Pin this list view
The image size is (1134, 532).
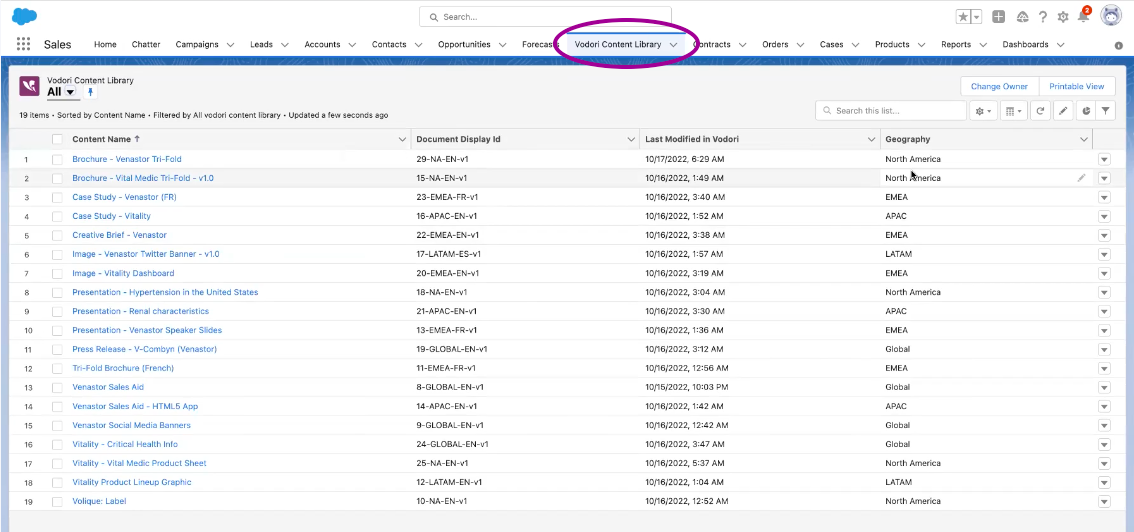click(90, 92)
